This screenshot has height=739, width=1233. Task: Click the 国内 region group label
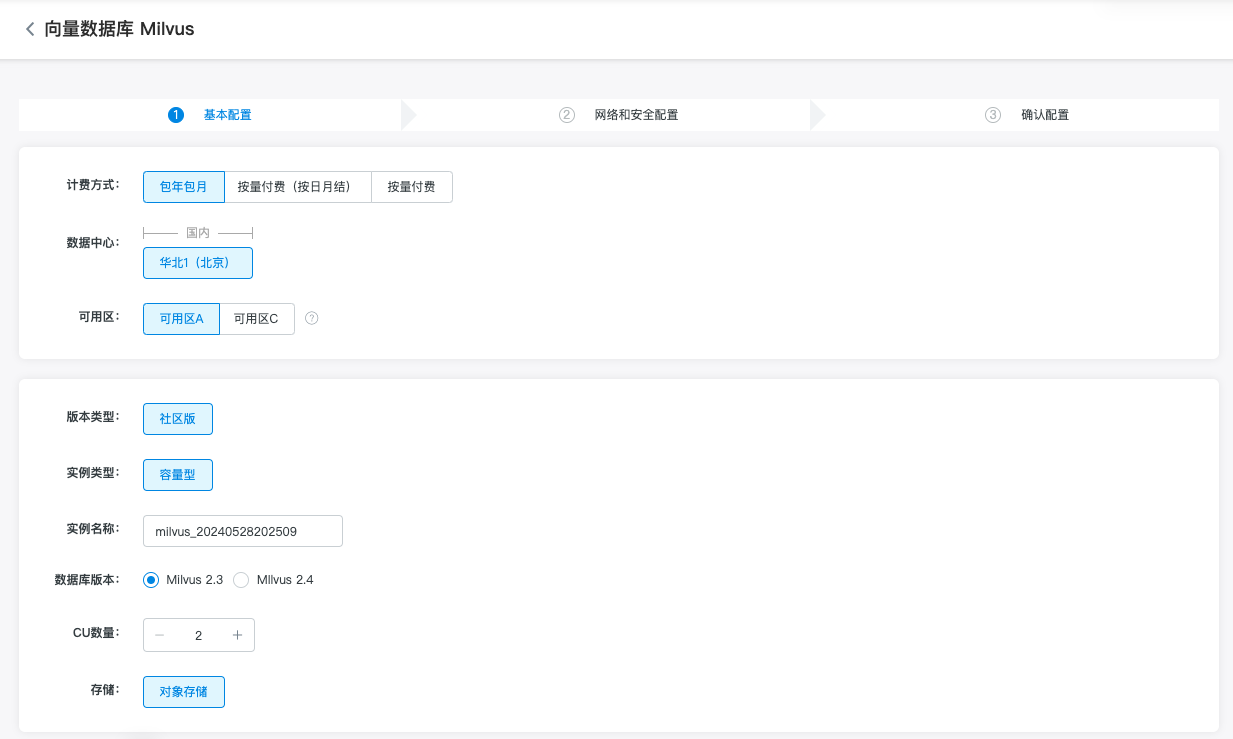(198, 233)
